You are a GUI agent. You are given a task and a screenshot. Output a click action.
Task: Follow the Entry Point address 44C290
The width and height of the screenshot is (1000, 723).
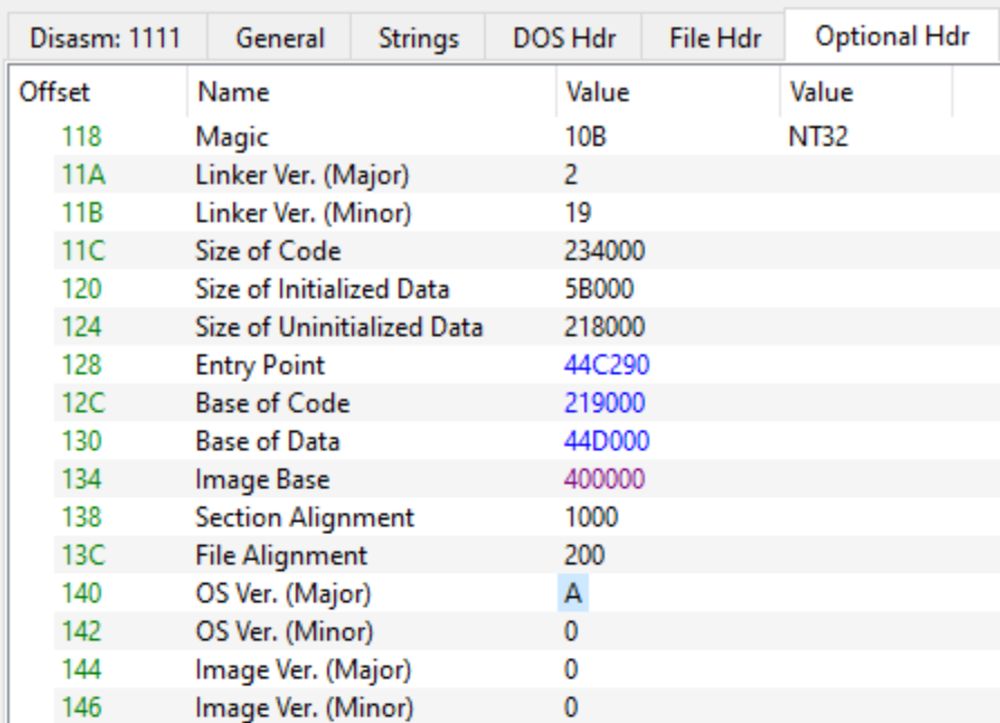(x=607, y=365)
